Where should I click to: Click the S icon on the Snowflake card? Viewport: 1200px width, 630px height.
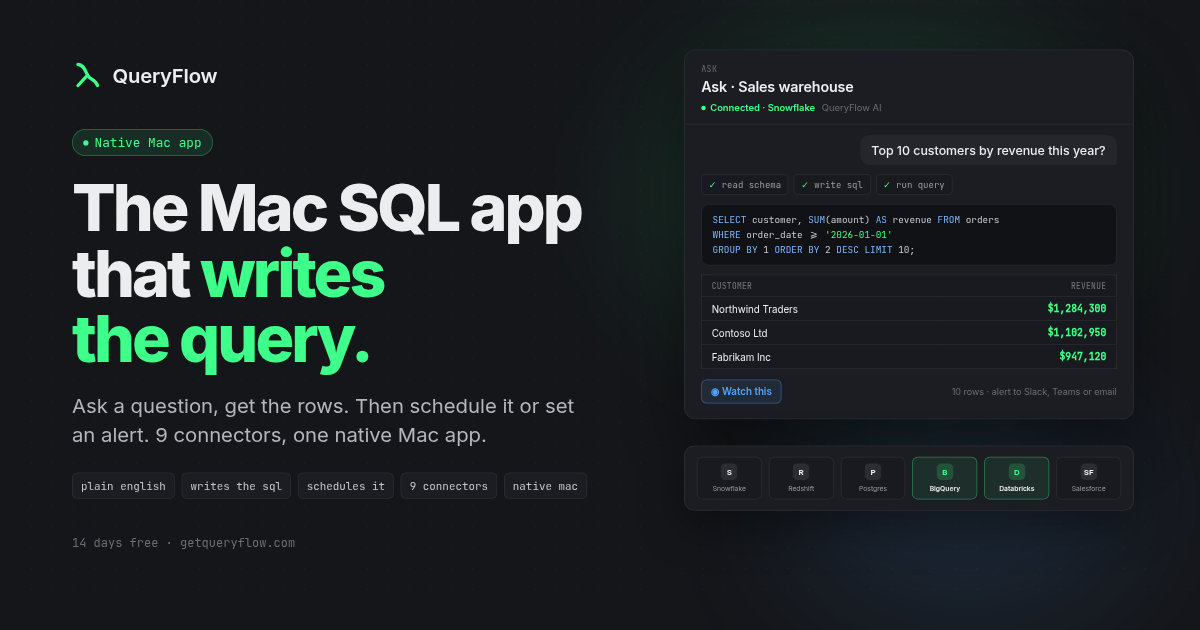[729, 472]
